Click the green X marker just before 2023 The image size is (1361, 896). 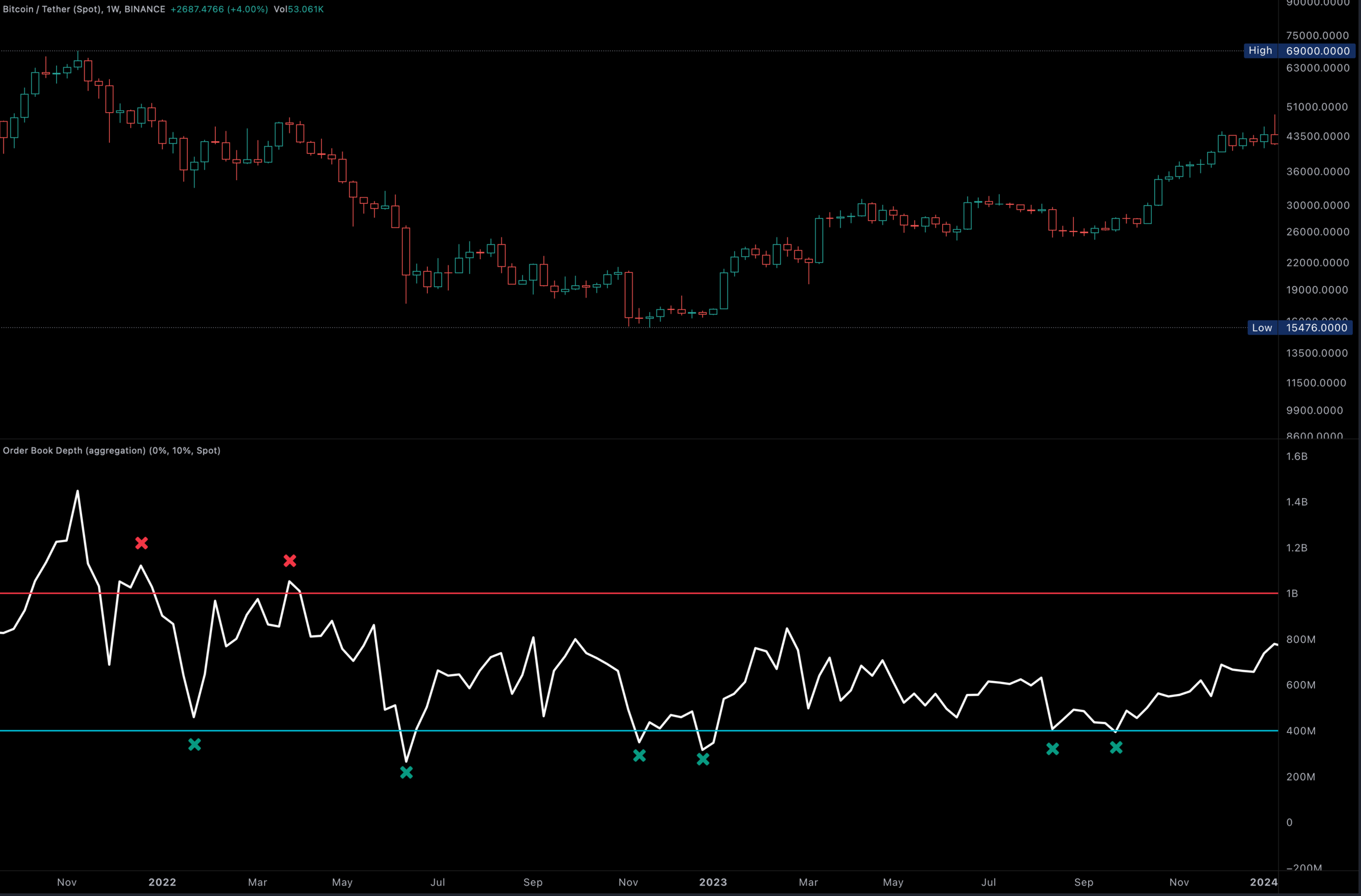[x=702, y=760]
